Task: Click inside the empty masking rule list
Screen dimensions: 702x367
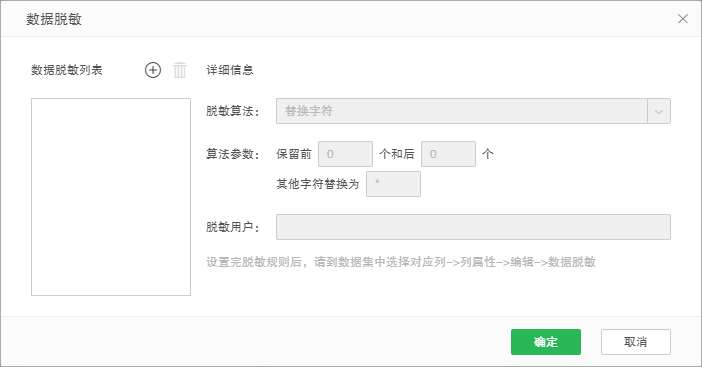Action: (111, 197)
